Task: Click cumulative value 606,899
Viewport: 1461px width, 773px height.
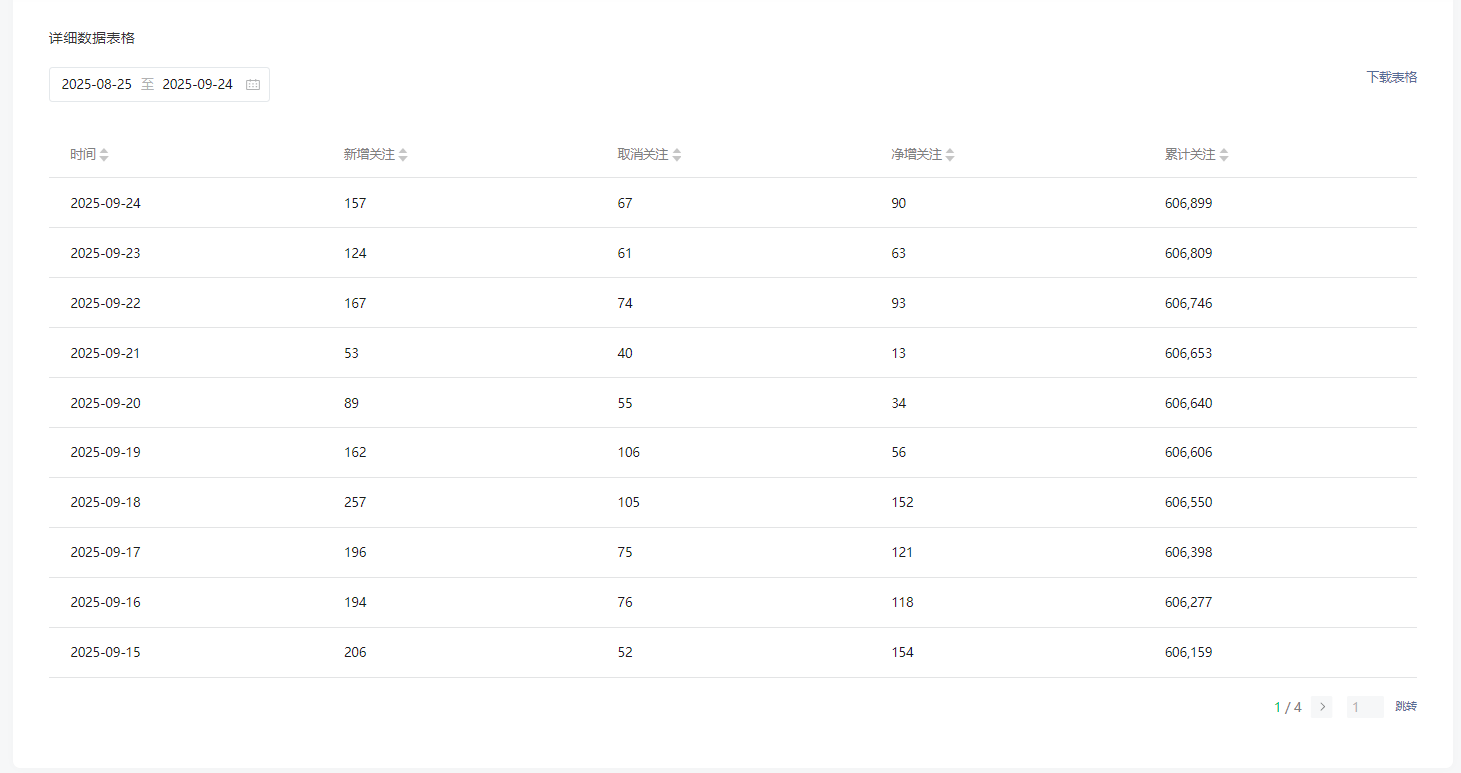Action: coord(1188,203)
